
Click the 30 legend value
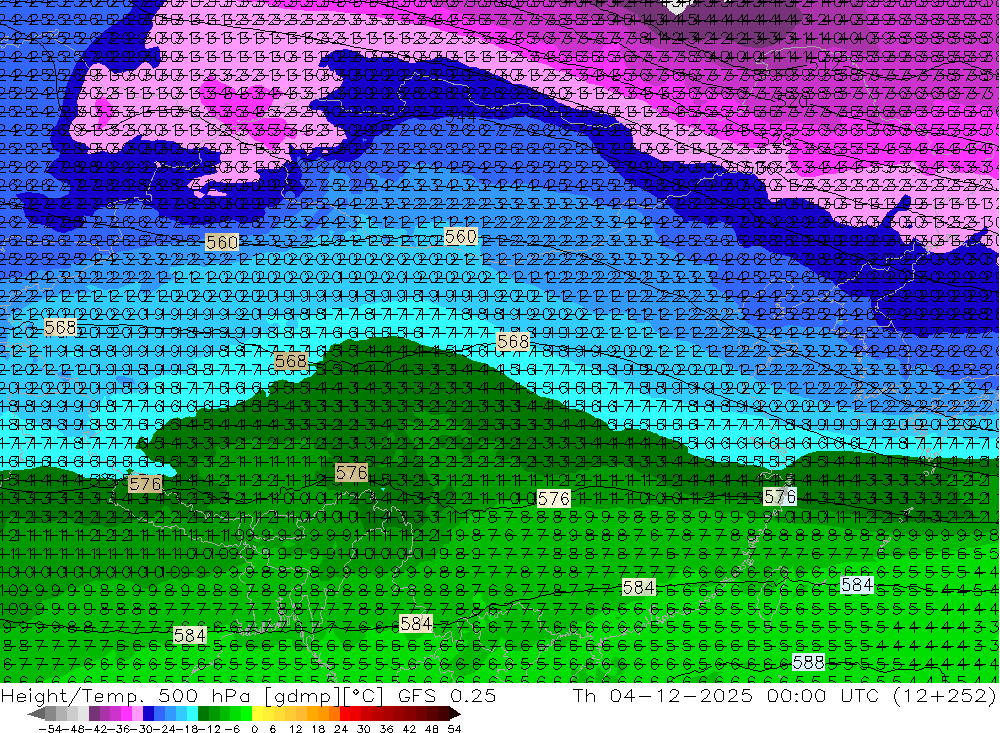[x=364, y=729]
